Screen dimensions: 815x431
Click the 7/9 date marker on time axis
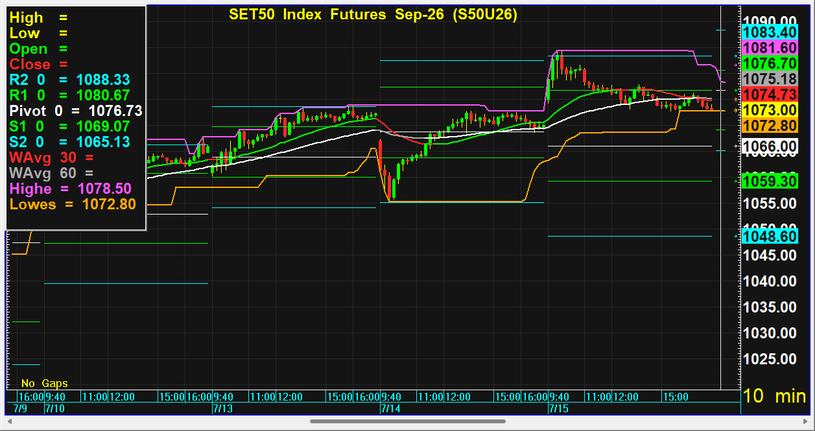(20, 409)
